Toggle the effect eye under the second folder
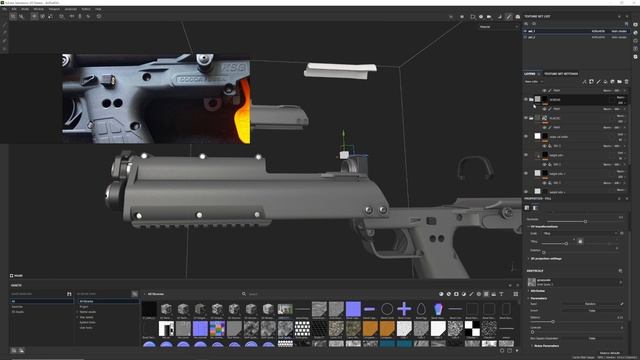The width and height of the screenshot is (640, 360). pos(544,127)
